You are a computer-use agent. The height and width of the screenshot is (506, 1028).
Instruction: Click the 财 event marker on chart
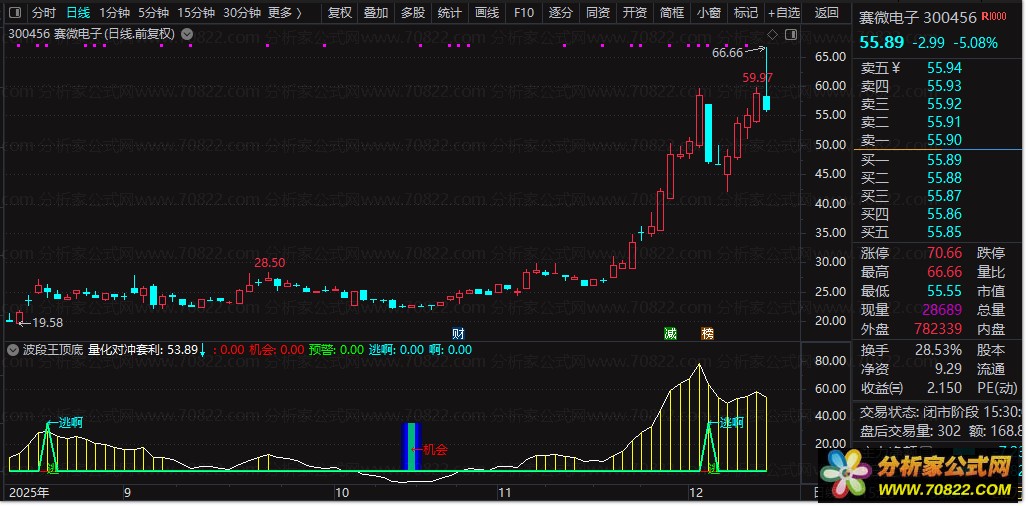coord(458,334)
